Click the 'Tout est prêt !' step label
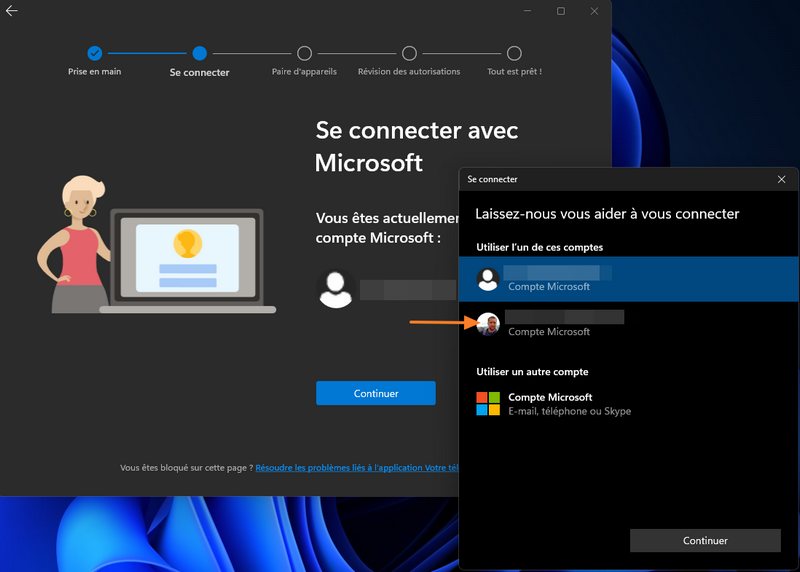Viewport: 800px width, 572px height. click(x=514, y=71)
